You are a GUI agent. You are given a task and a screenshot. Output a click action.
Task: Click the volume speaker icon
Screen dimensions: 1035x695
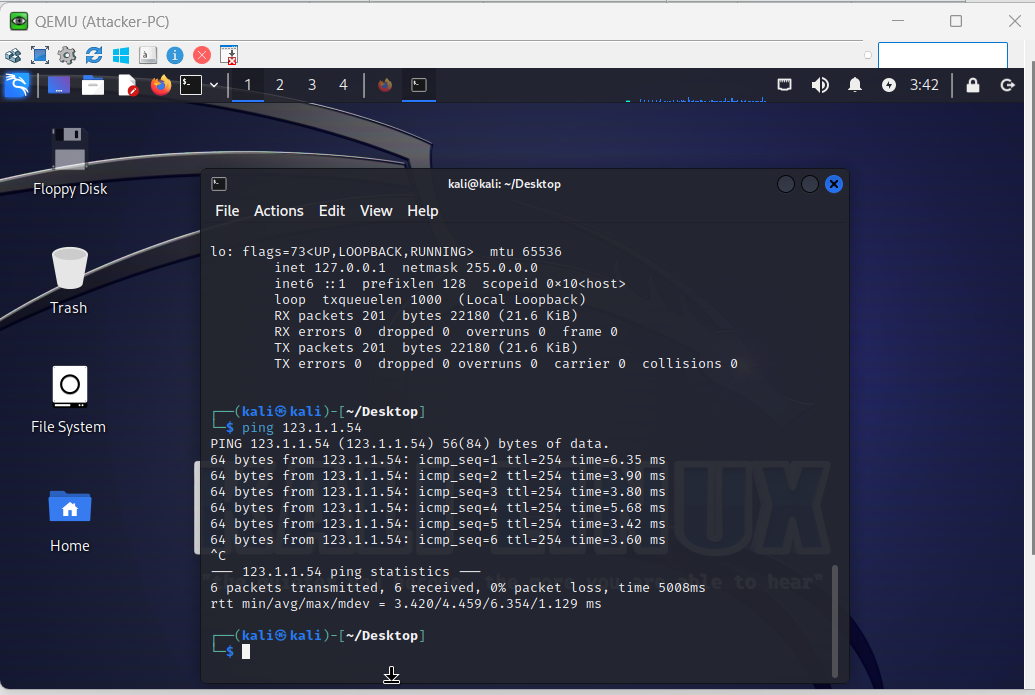click(820, 85)
